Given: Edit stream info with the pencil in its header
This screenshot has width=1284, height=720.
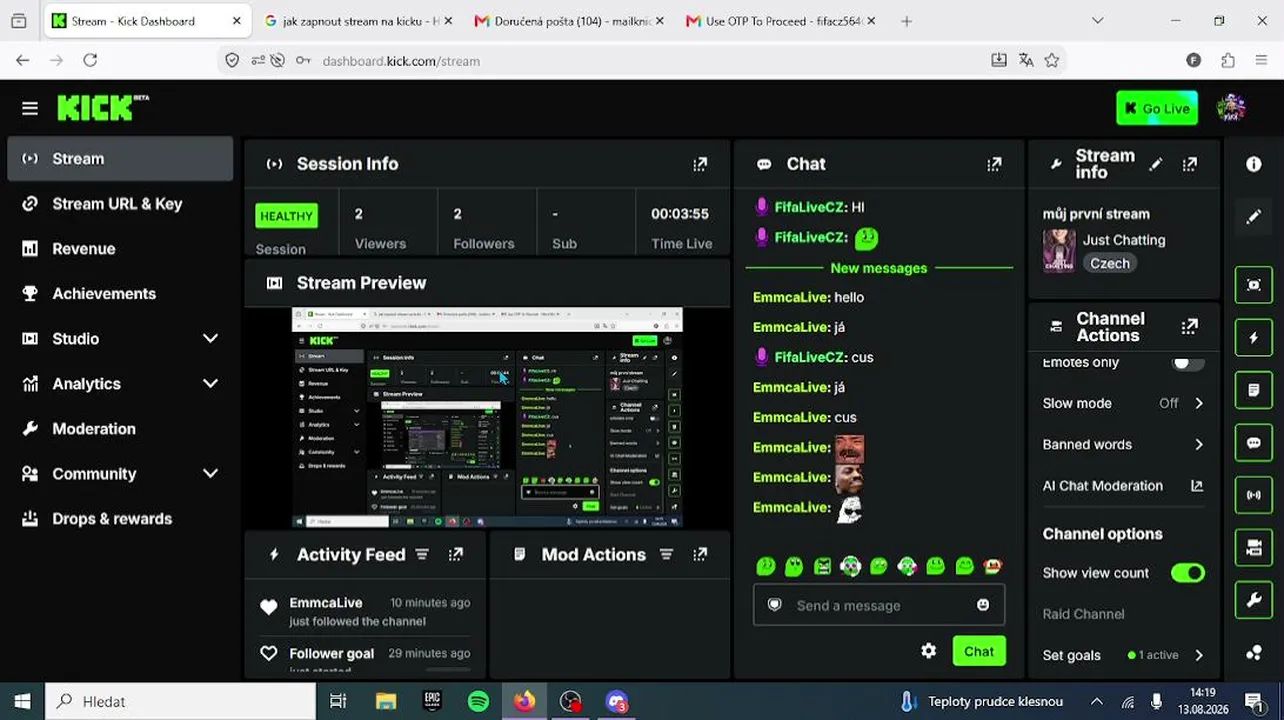Looking at the screenshot, I should coord(1156,164).
